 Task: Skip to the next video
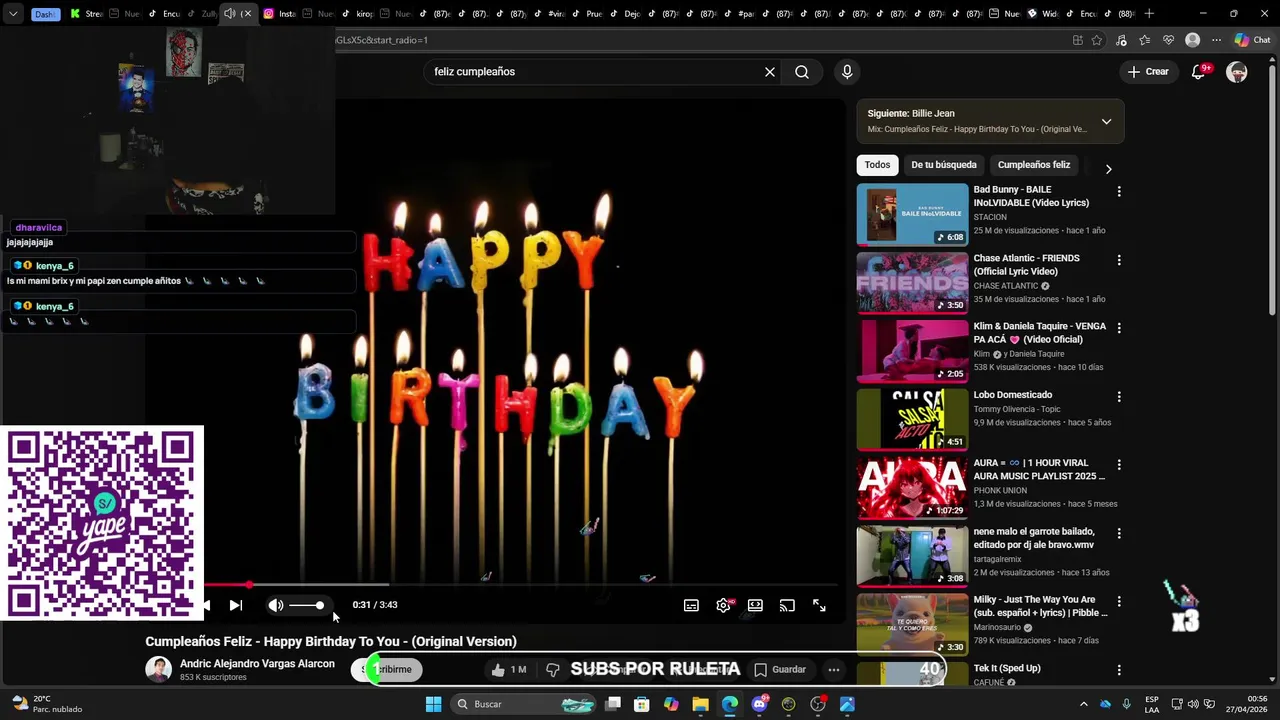236,605
